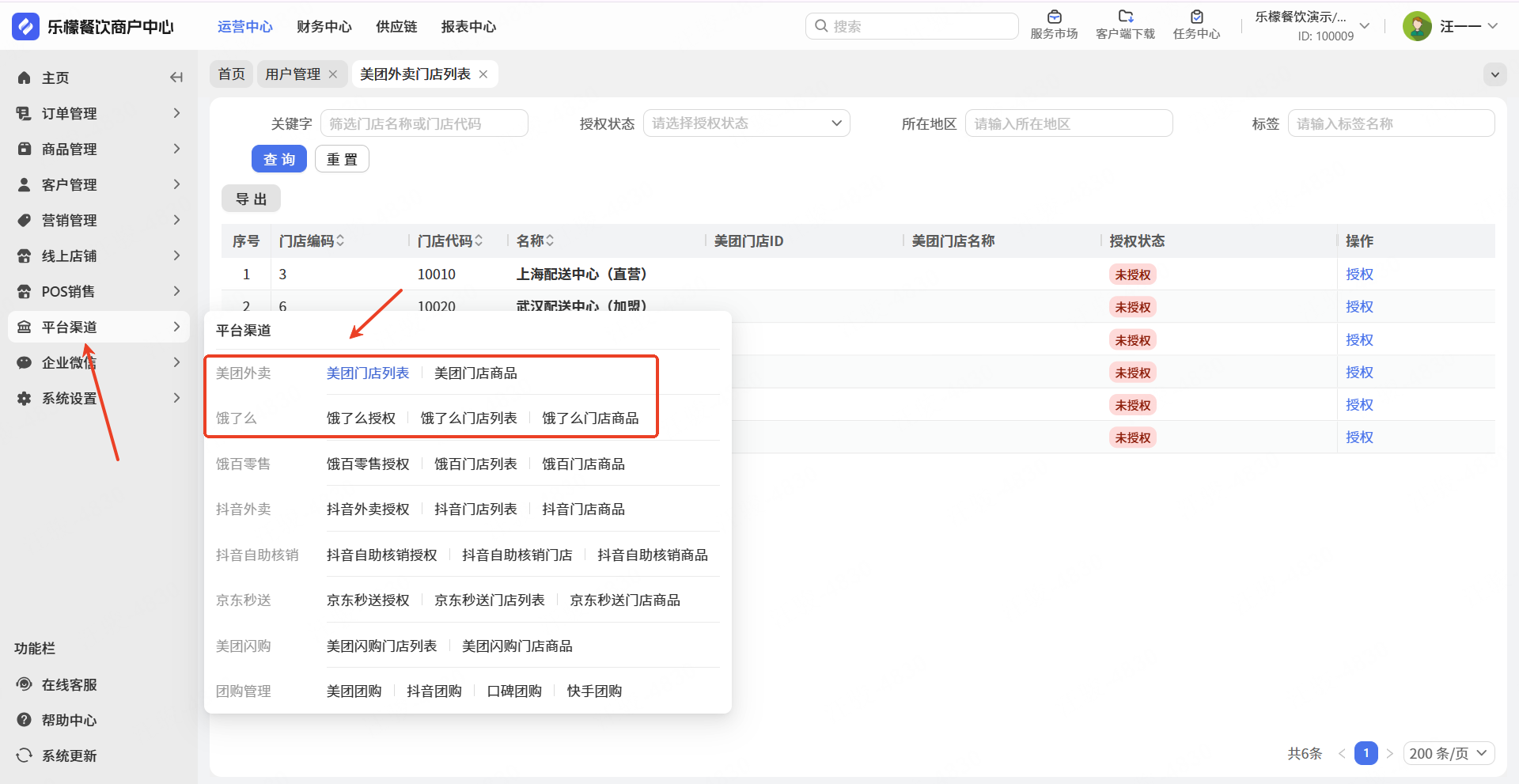
Task: Open 饿了么门店商品 in flyout menu
Action: 590,418
